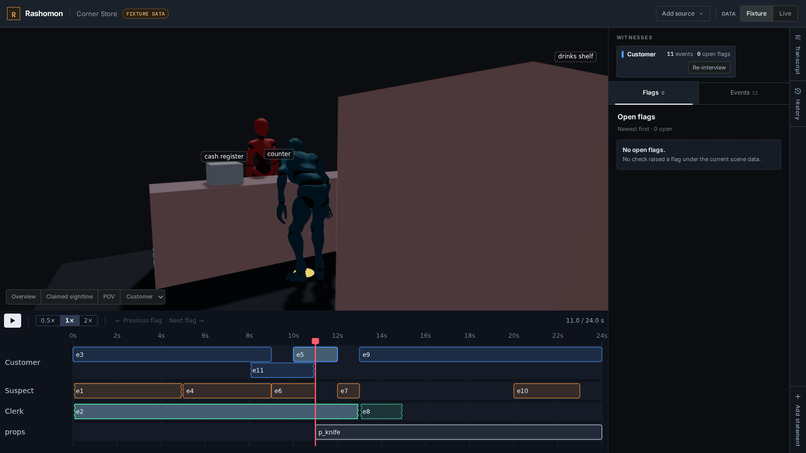Click the counter label in viewport
This screenshot has width=806, height=453.
pyautogui.click(x=279, y=154)
